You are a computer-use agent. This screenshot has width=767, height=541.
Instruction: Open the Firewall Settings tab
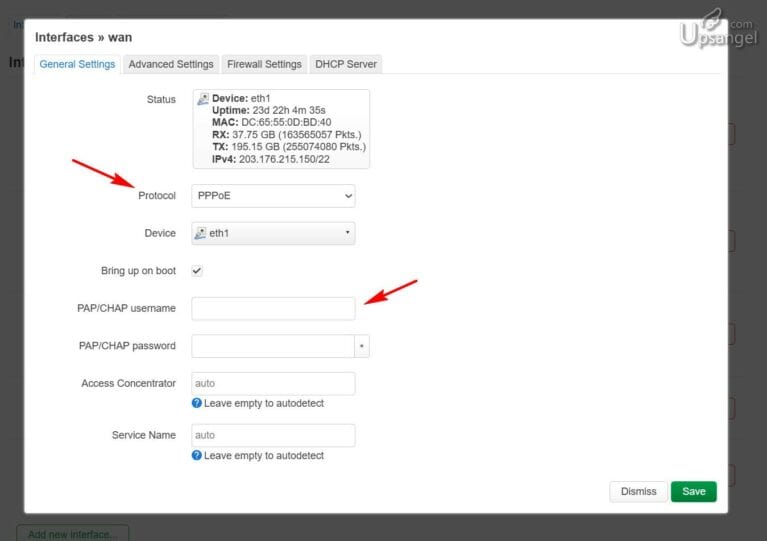264,64
